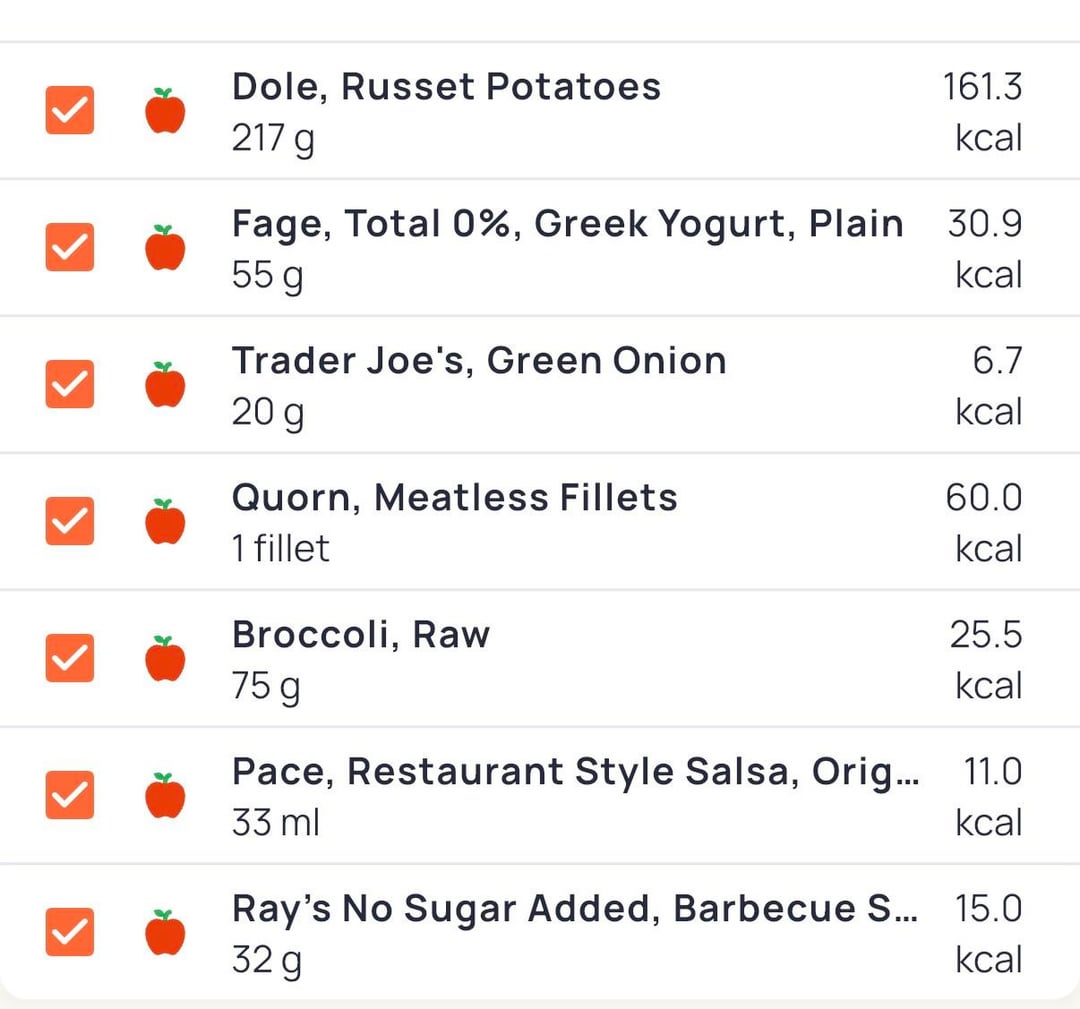The width and height of the screenshot is (1080, 1009).
Task: Open Fage Total 0% Greek Yogurt entry
Action: (x=567, y=224)
